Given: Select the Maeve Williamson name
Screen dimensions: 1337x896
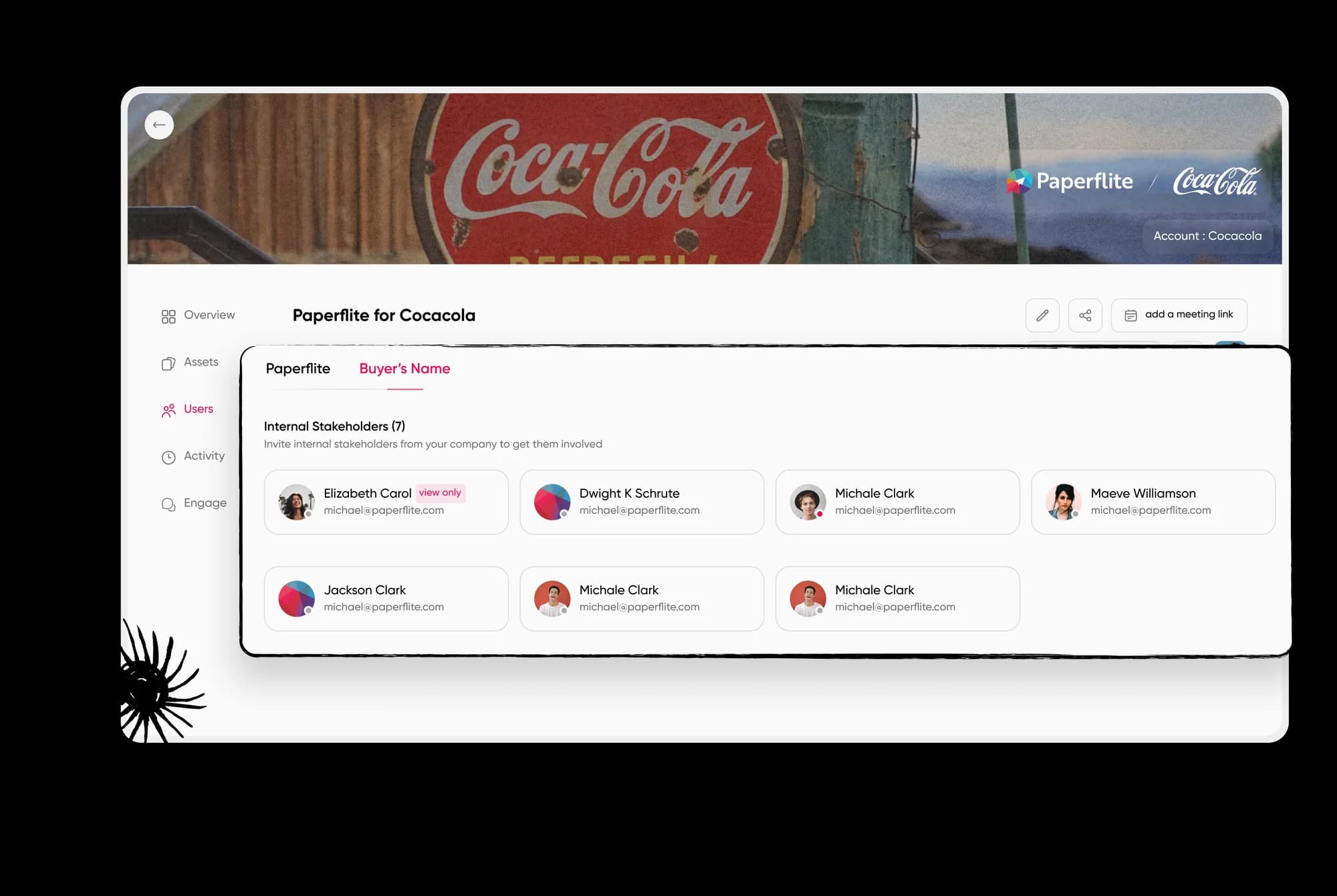Looking at the screenshot, I should click(x=1143, y=494).
